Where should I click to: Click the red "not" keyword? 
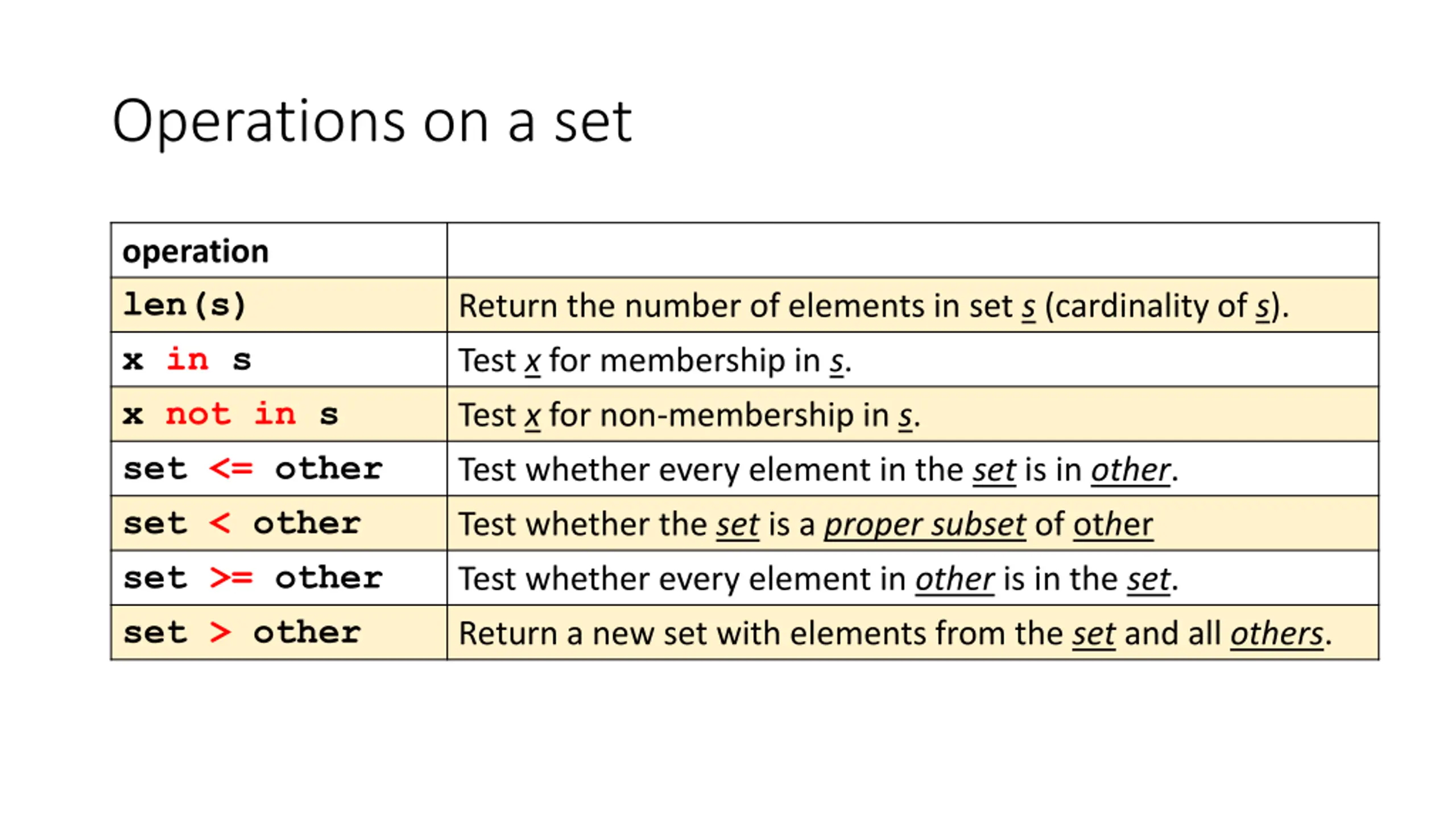pos(198,415)
